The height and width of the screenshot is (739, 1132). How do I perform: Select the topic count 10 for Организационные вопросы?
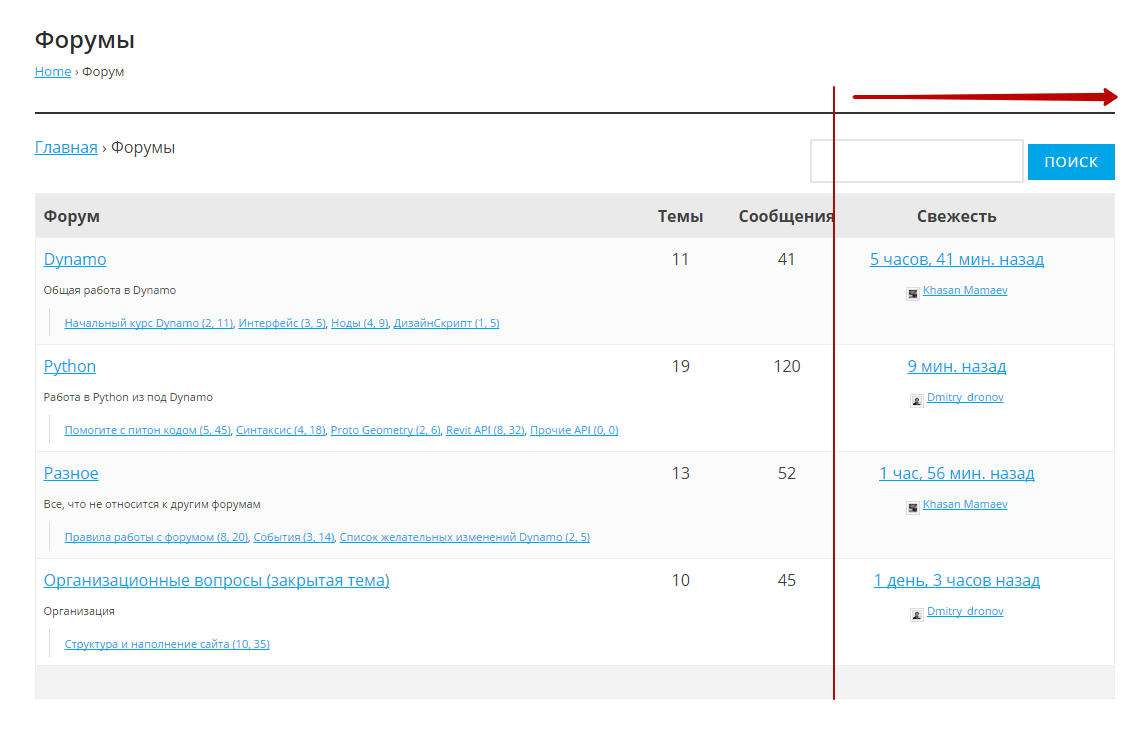point(680,580)
